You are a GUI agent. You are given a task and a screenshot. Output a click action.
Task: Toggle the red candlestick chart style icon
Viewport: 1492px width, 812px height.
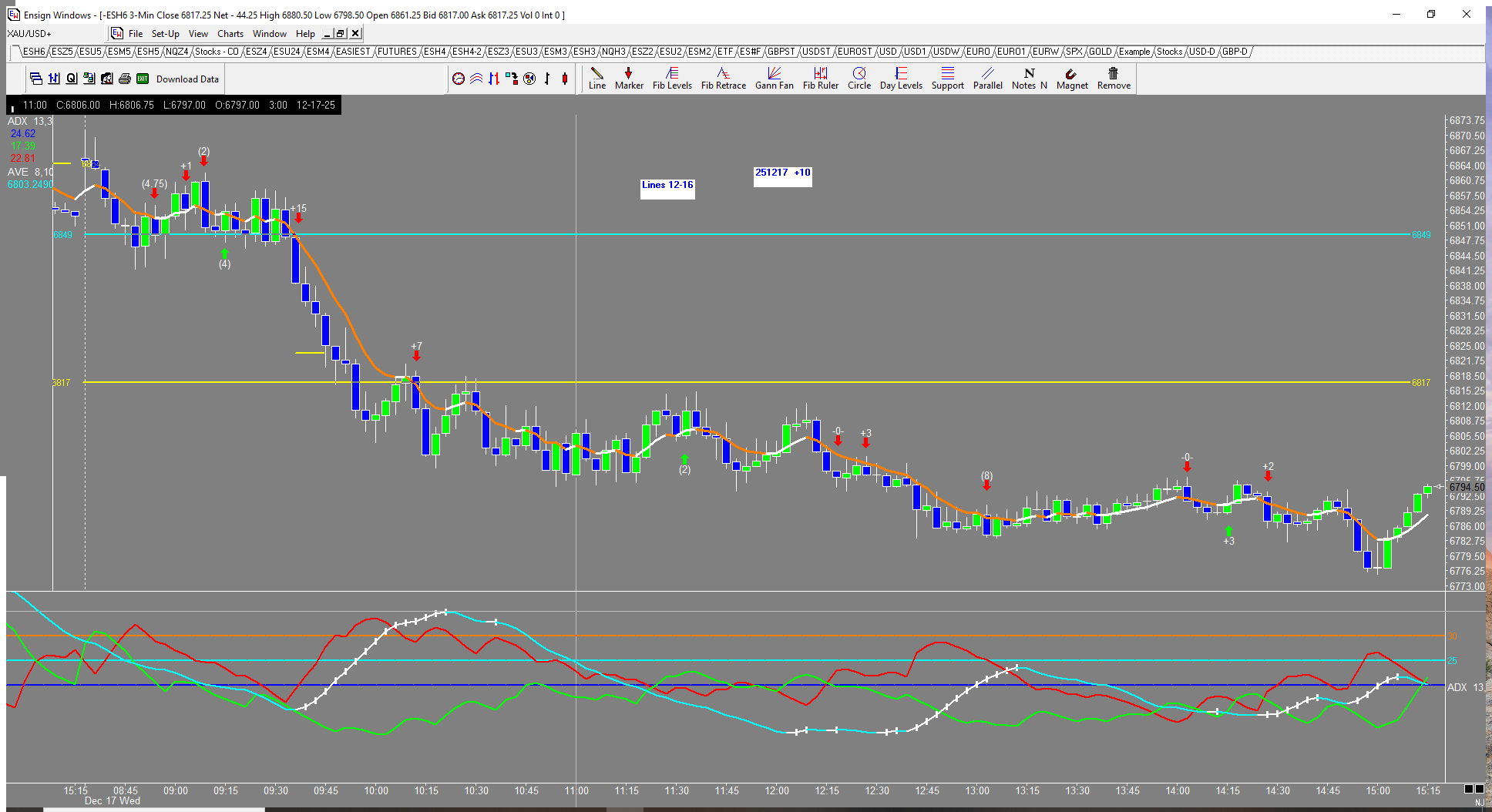pos(565,79)
